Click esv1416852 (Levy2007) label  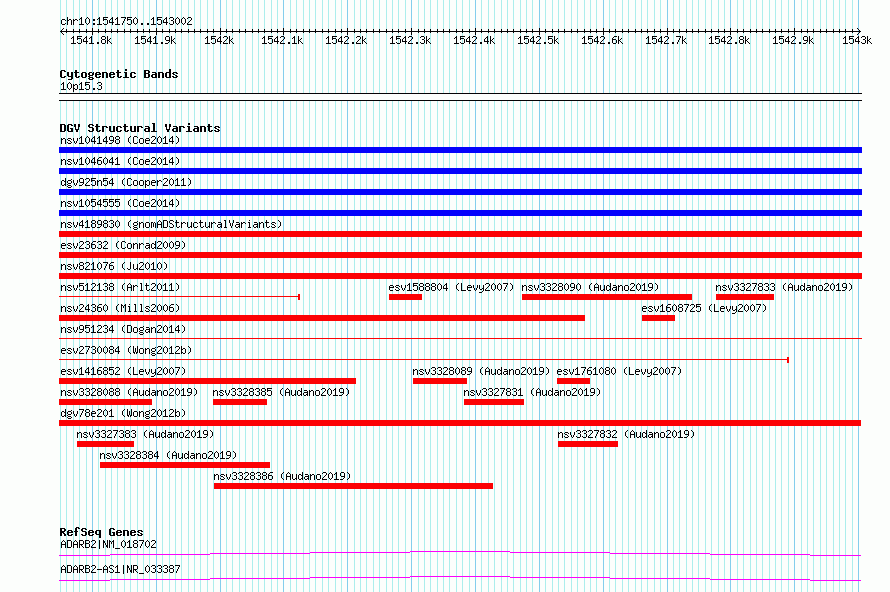(x=123, y=371)
